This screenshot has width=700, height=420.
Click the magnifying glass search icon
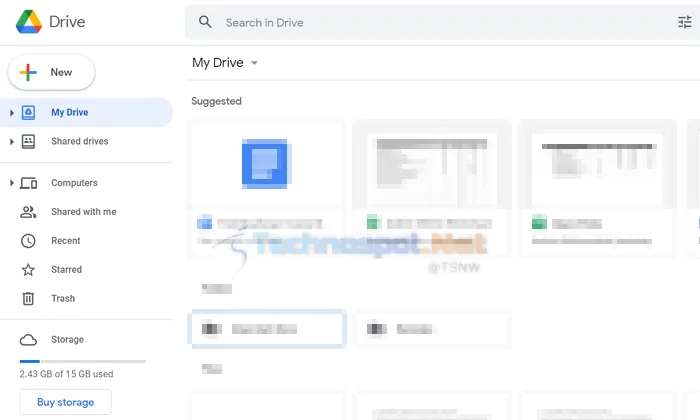pyautogui.click(x=205, y=22)
